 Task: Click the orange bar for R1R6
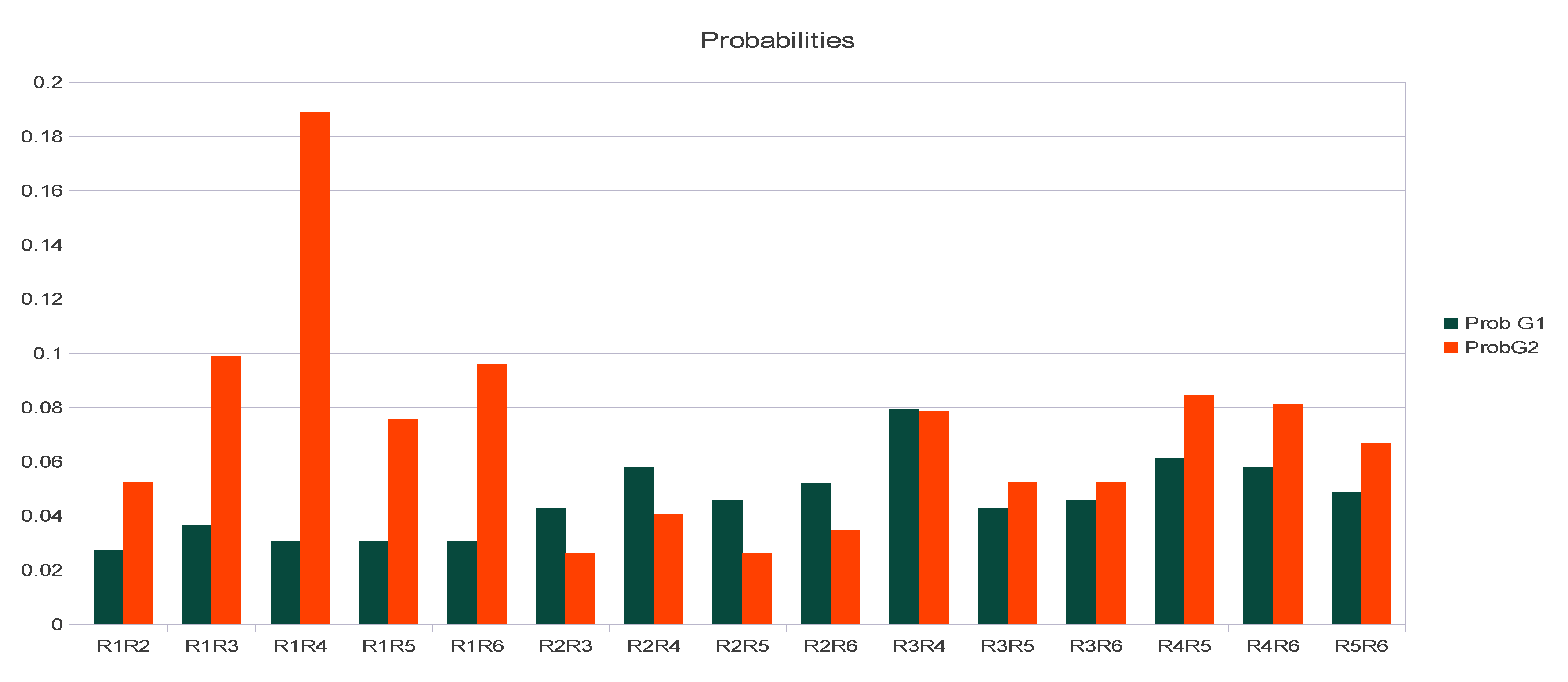(x=491, y=494)
